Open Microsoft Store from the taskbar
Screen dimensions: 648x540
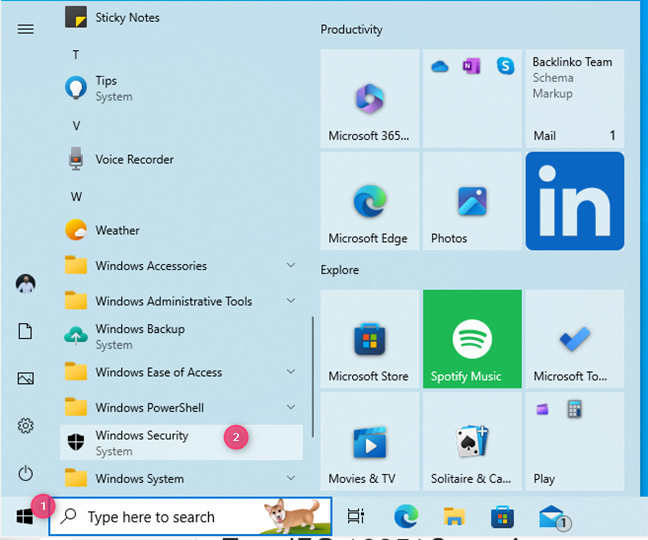pyautogui.click(x=503, y=516)
